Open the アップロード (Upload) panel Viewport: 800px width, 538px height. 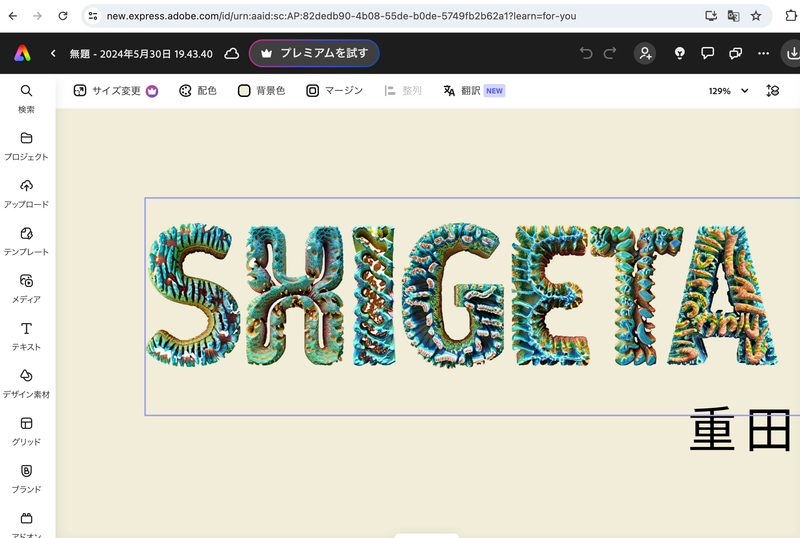pos(27,193)
